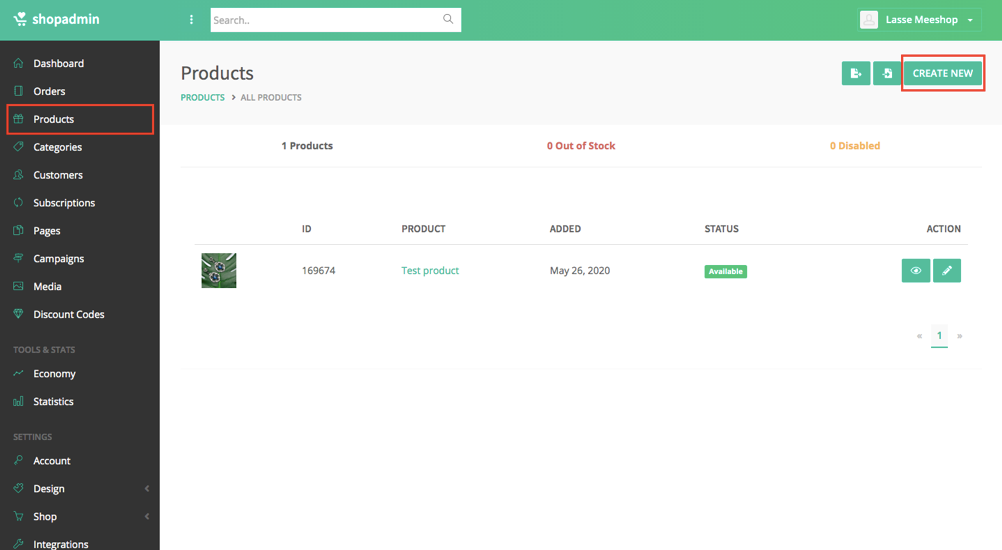This screenshot has height=550, width=1002.
Task: Edit Test product with pencil icon
Action: pos(947,270)
